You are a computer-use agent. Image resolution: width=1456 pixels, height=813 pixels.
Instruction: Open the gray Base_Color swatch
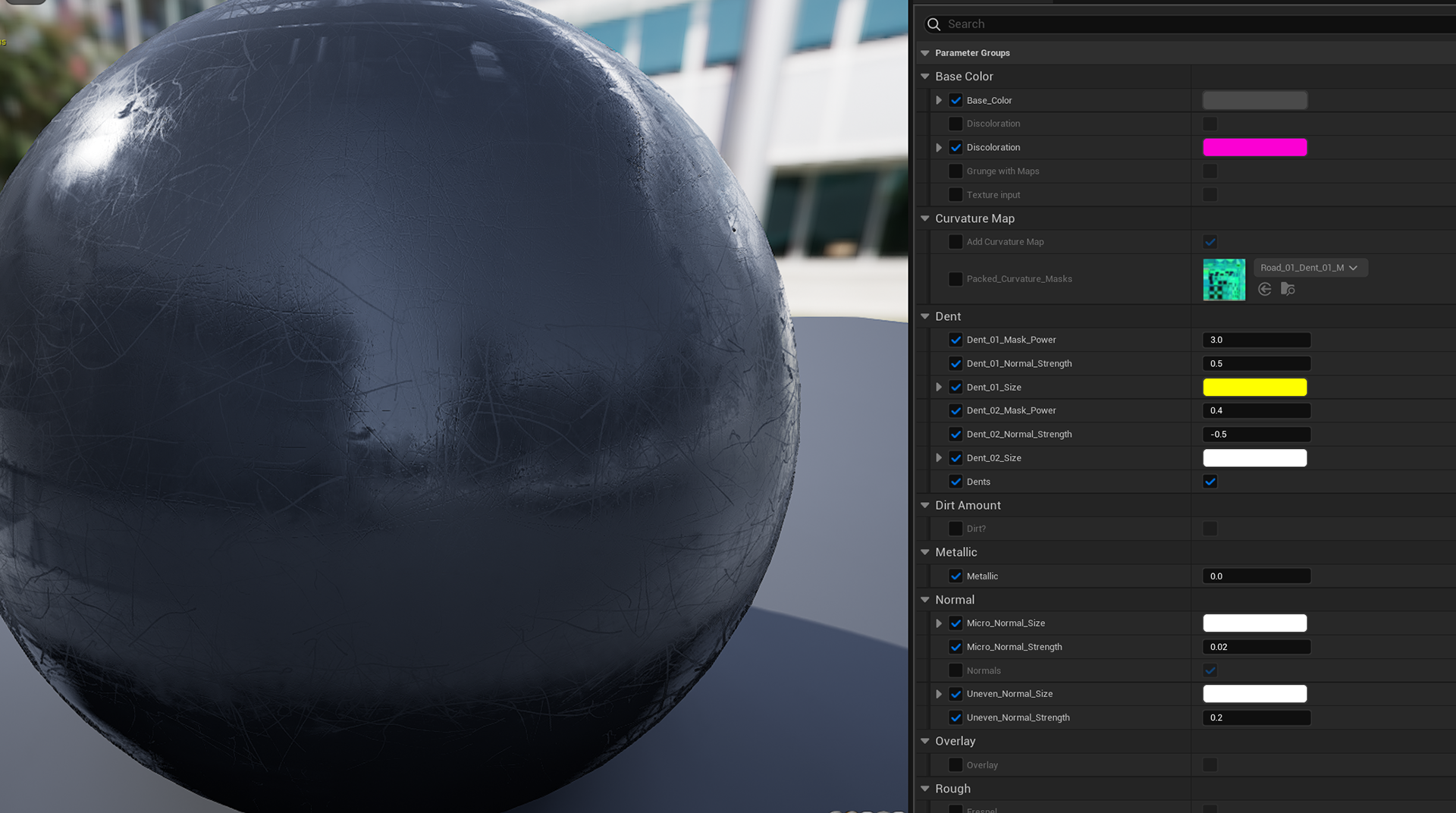point(1254,100)
